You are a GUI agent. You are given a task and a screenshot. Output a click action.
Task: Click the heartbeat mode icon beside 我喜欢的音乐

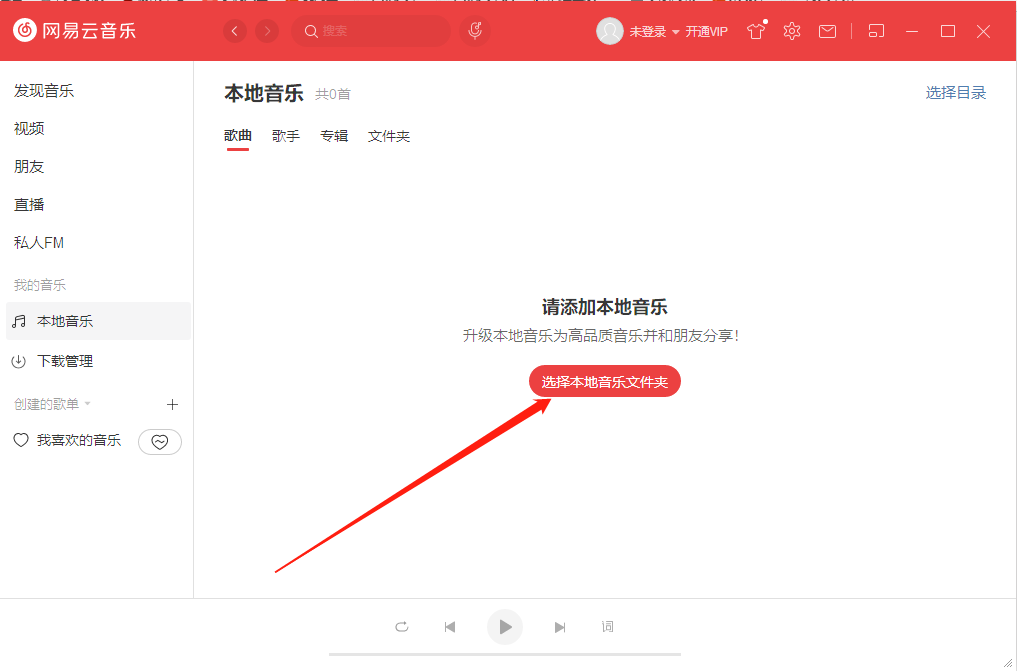(x=160, y=441)
